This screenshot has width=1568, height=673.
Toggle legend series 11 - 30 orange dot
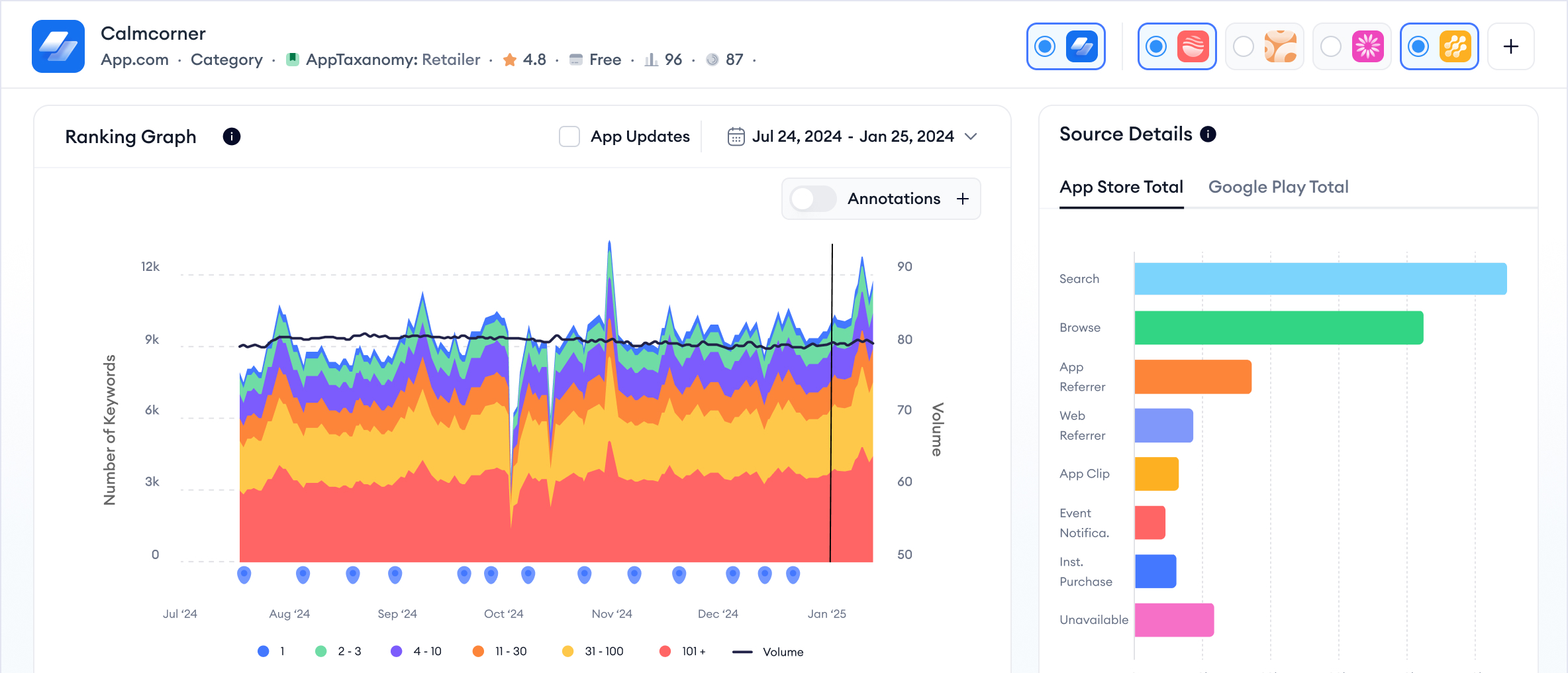tap(478, 651)
